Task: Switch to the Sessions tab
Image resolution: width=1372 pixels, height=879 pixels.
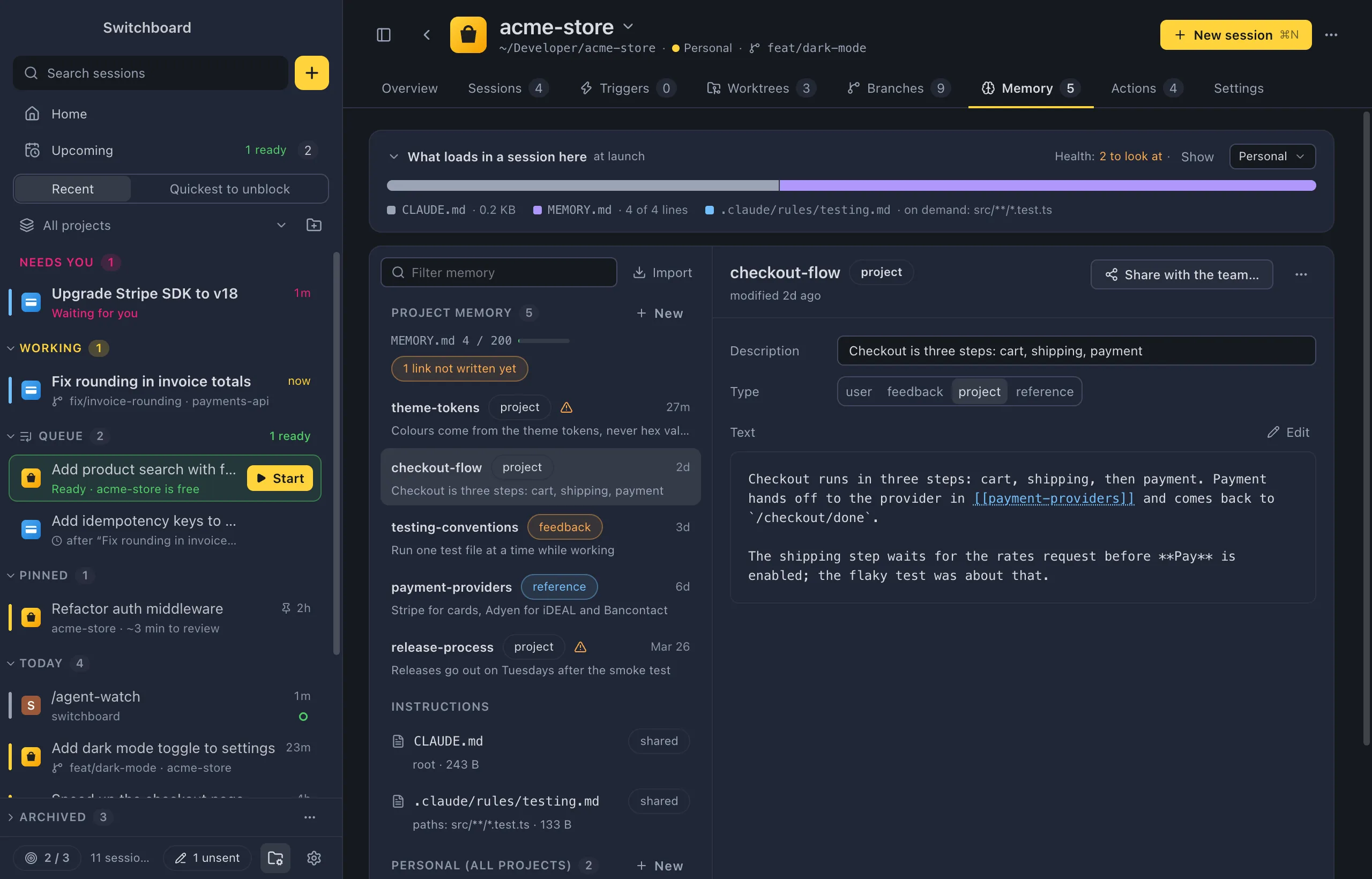Action: click(508, 88)
